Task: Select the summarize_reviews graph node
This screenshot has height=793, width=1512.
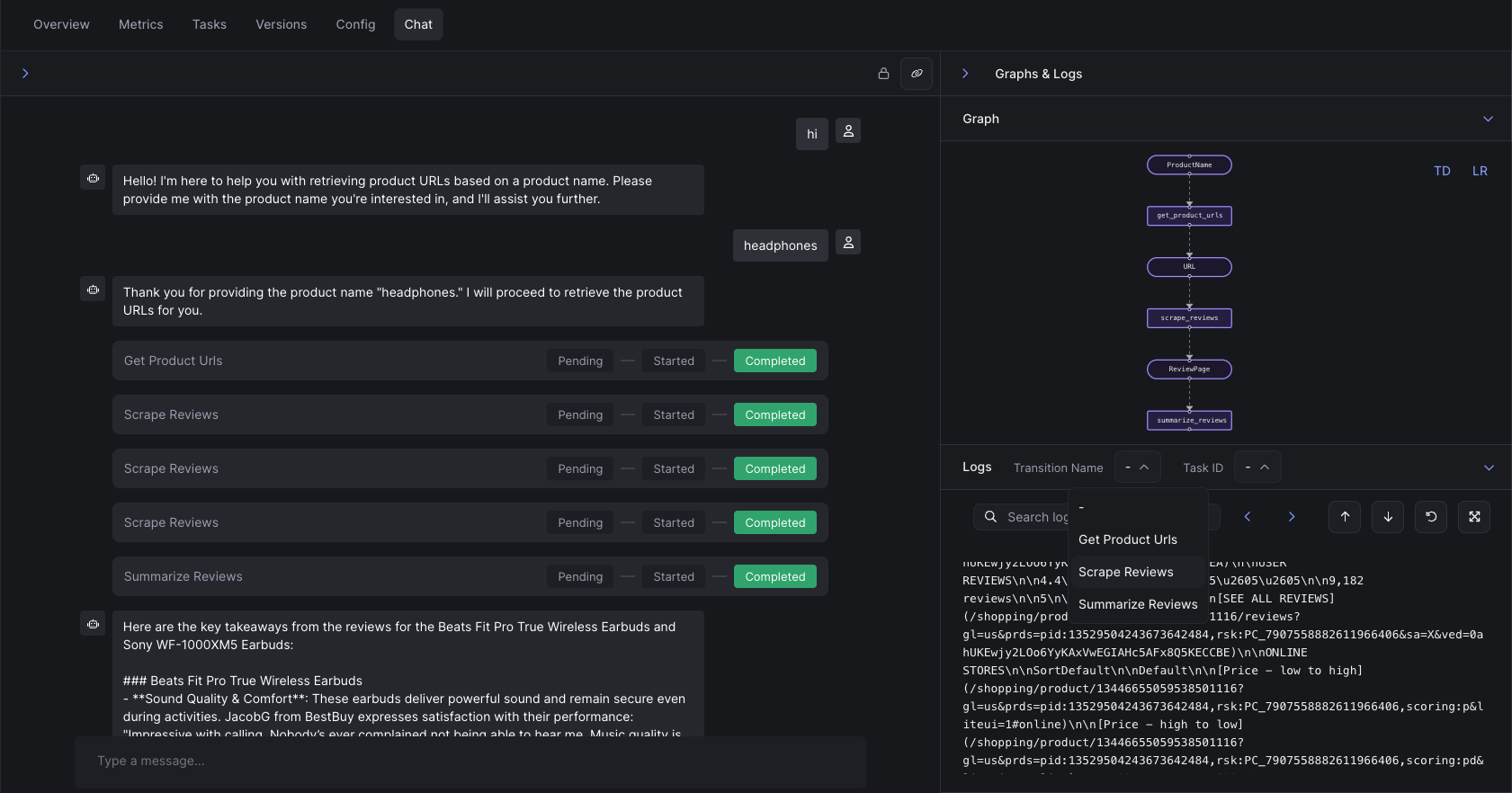Action: point(1189,421)
